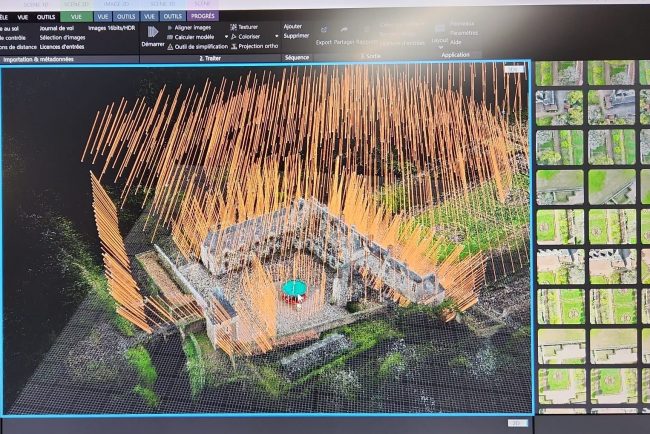Select the first thumbnail in the second image row

(559, 107)
